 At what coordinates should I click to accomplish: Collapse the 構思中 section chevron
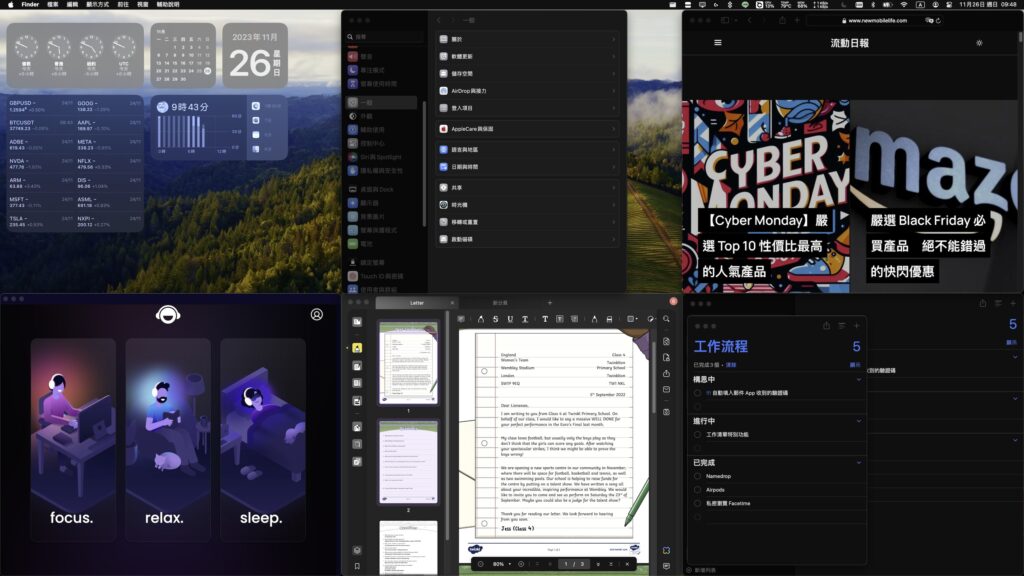[x=859, y=379]
